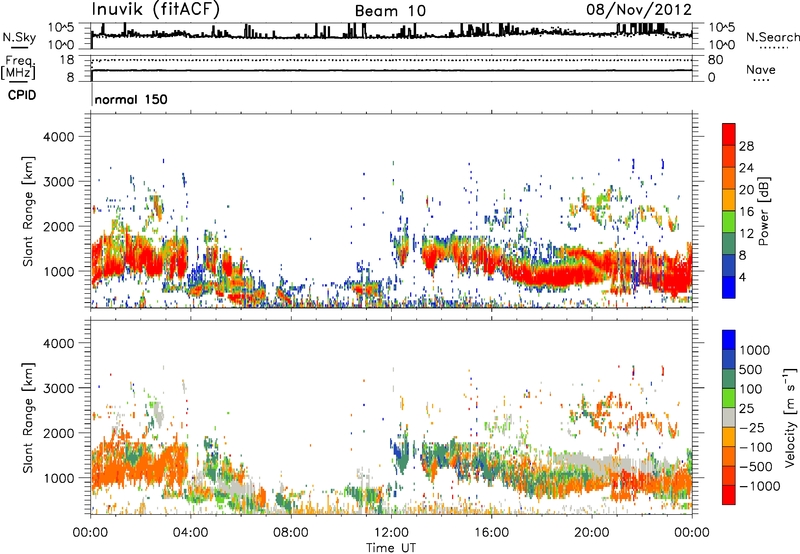
Task: Click the "N.Search" legend label
Action: tap(772, 37)
